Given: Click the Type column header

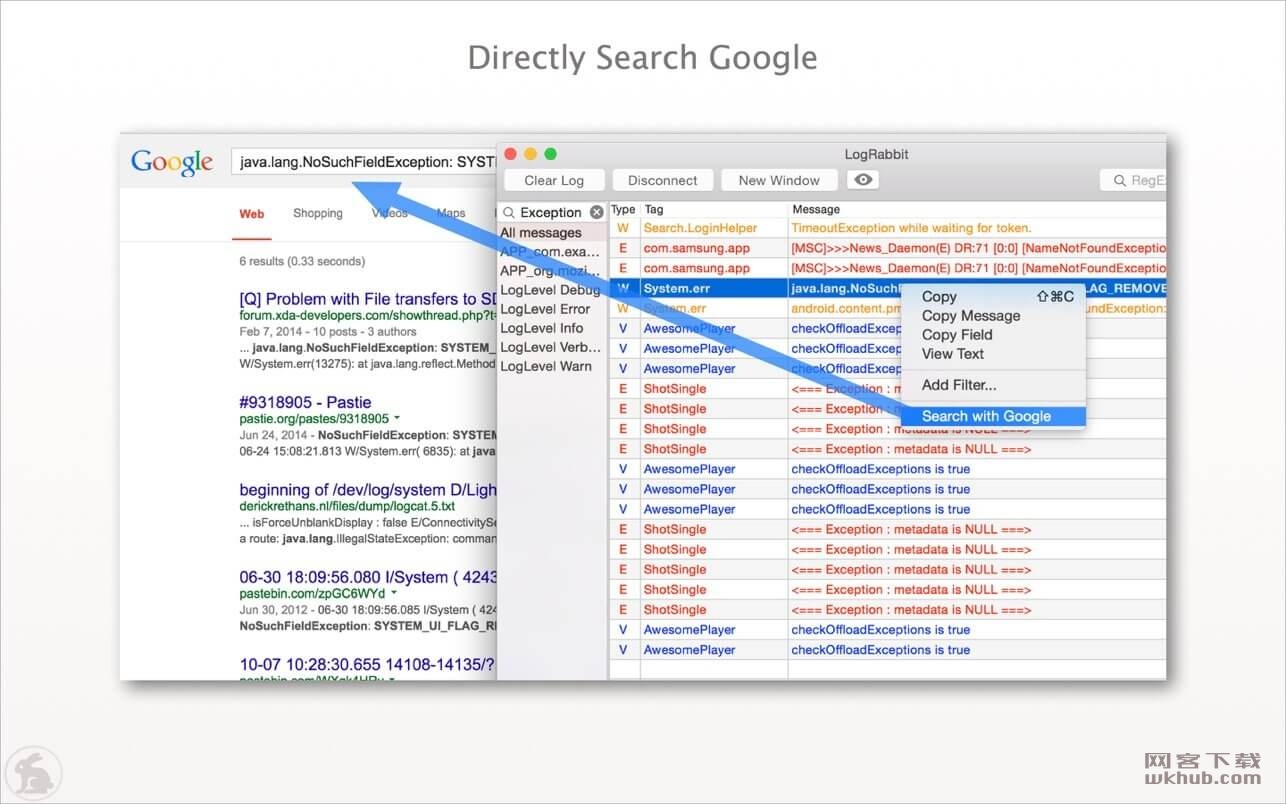Looking at the screenshot, I should click(624, 210).
